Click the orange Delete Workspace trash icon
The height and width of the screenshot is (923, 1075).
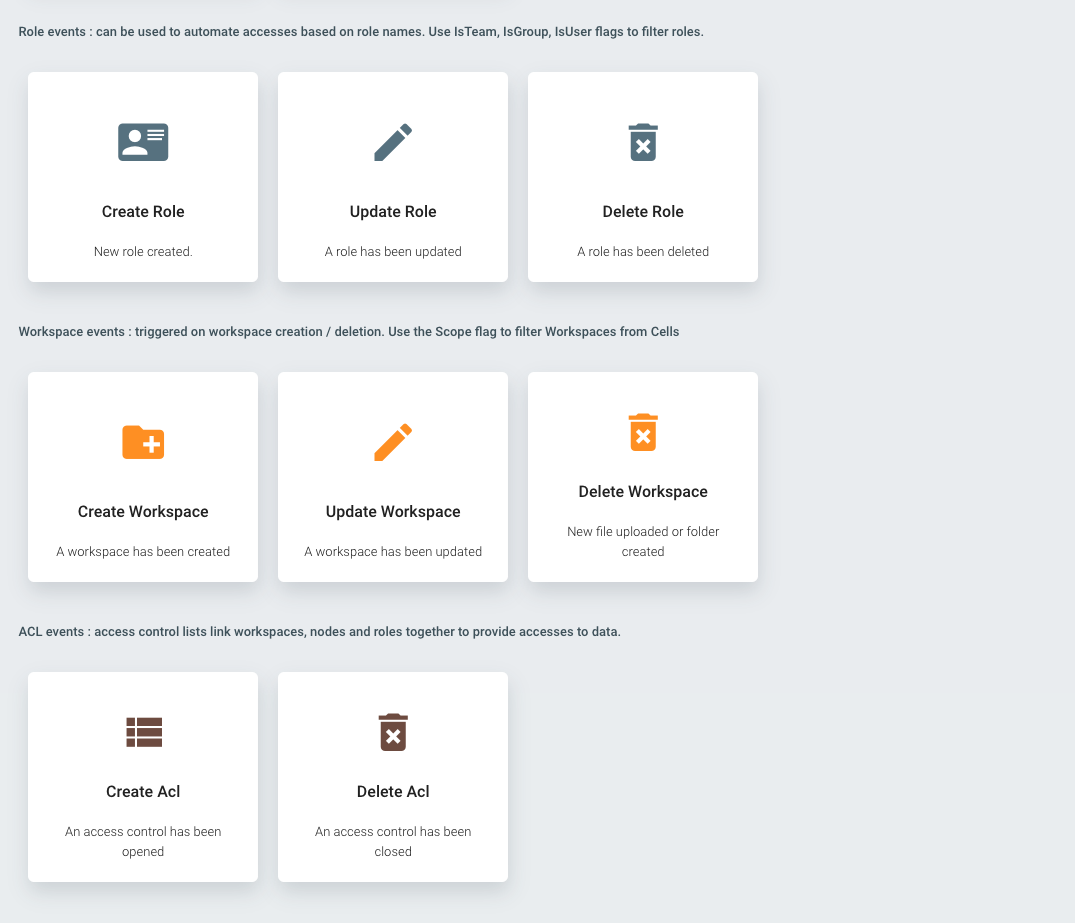[x=643, y=432]
